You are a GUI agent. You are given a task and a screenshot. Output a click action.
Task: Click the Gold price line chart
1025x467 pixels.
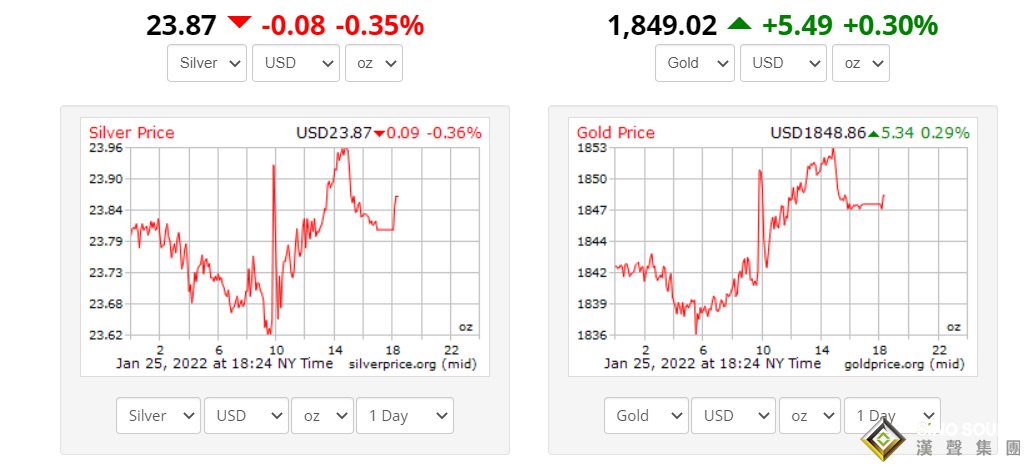tap(780, 240)
